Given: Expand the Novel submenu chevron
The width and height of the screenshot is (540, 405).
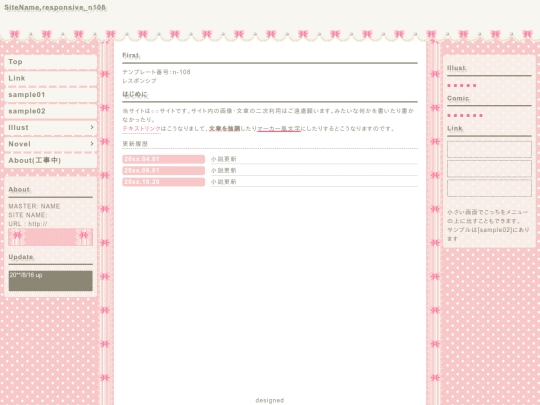Looking at the screenshot, I should click(92, 144).
